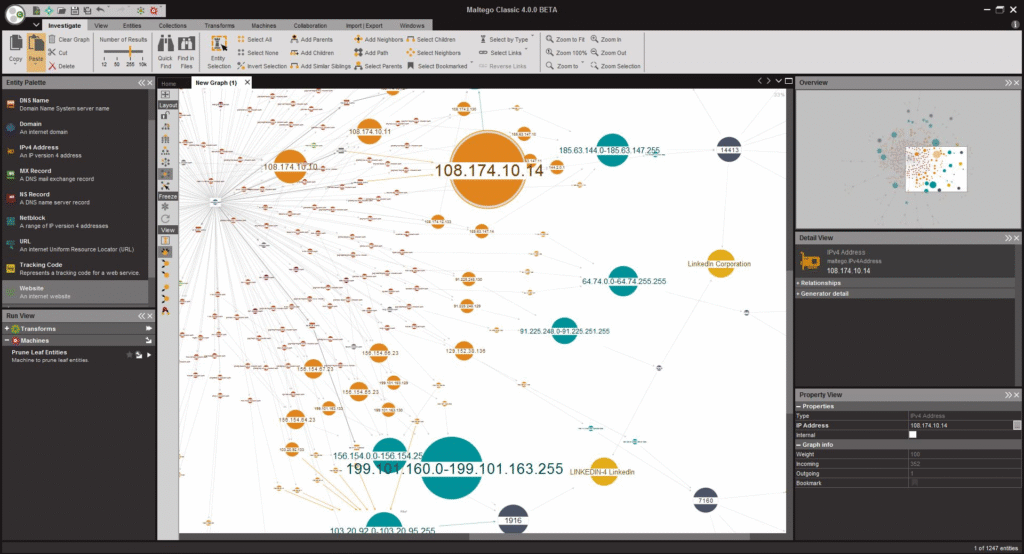
Task: Open the Import | Export ribbon tab
Action: 364,25
